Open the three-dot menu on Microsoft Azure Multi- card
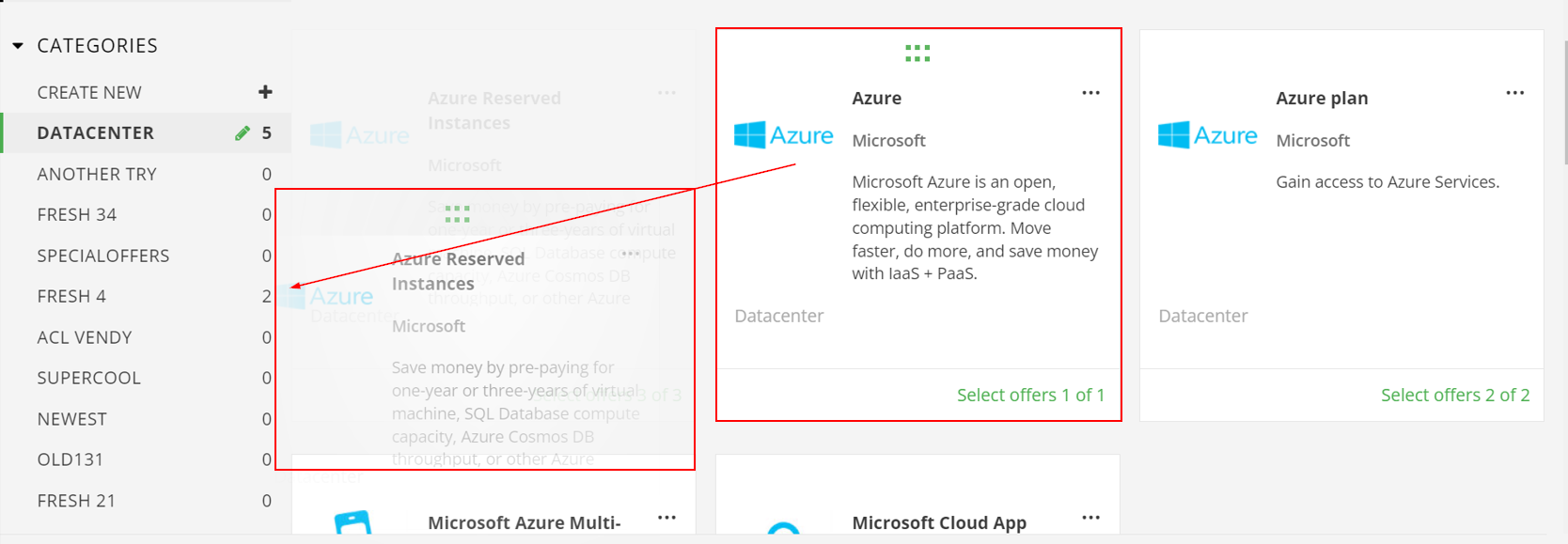This screenshot has width=1568, height=544. [666, 518]
